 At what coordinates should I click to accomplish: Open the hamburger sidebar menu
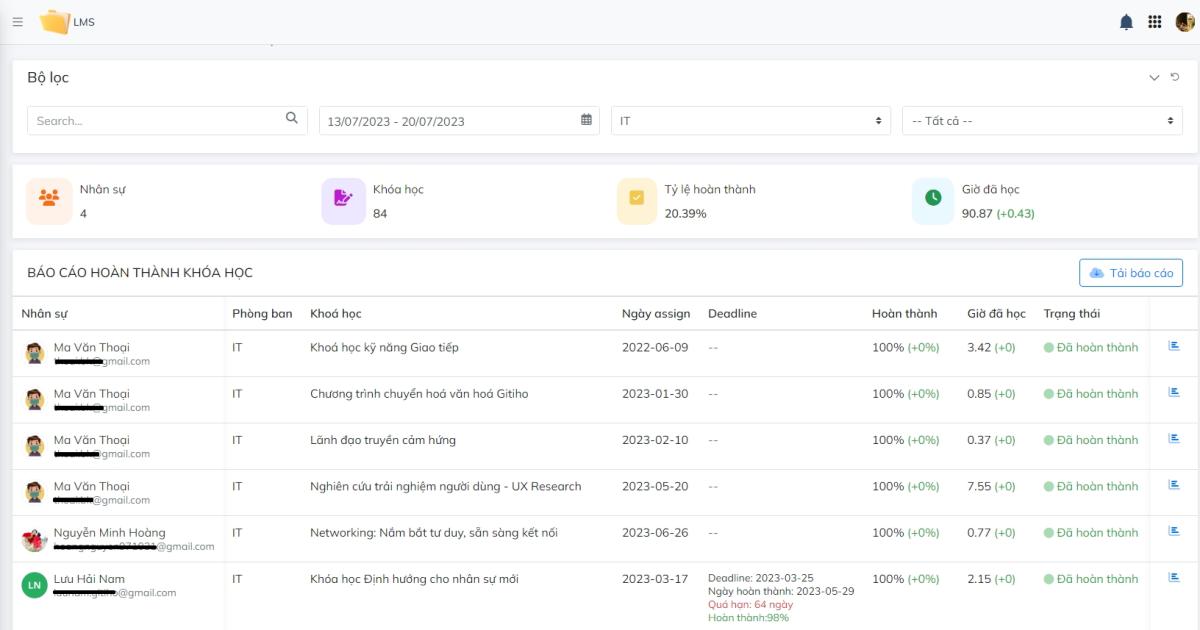(x=17, y=22)
